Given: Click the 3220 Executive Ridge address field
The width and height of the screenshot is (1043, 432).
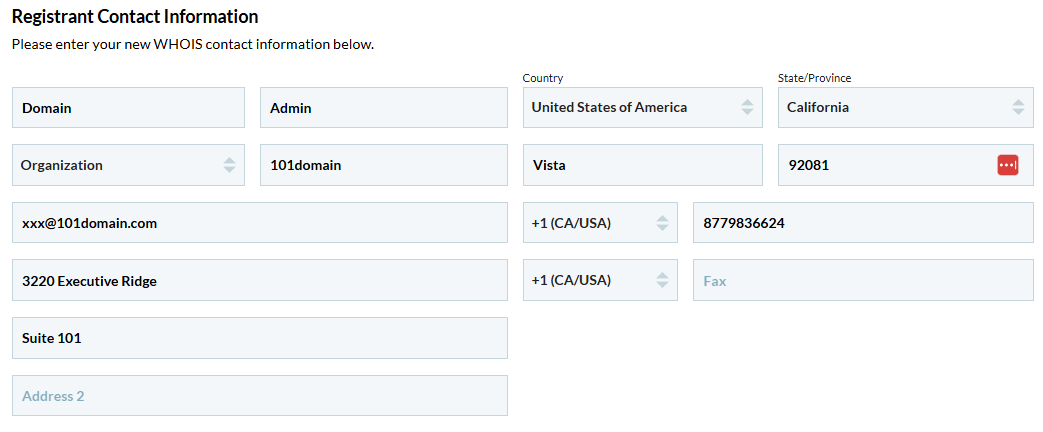Looking at the screenshot, I should click(259, 281).
